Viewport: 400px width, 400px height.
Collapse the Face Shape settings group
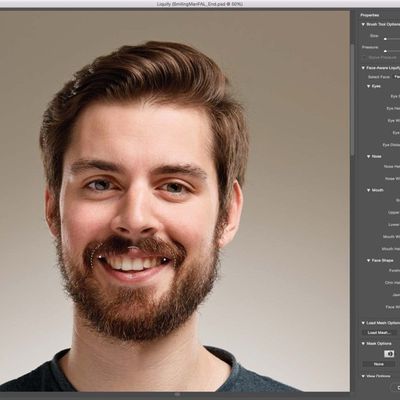[x=369, y=260]
